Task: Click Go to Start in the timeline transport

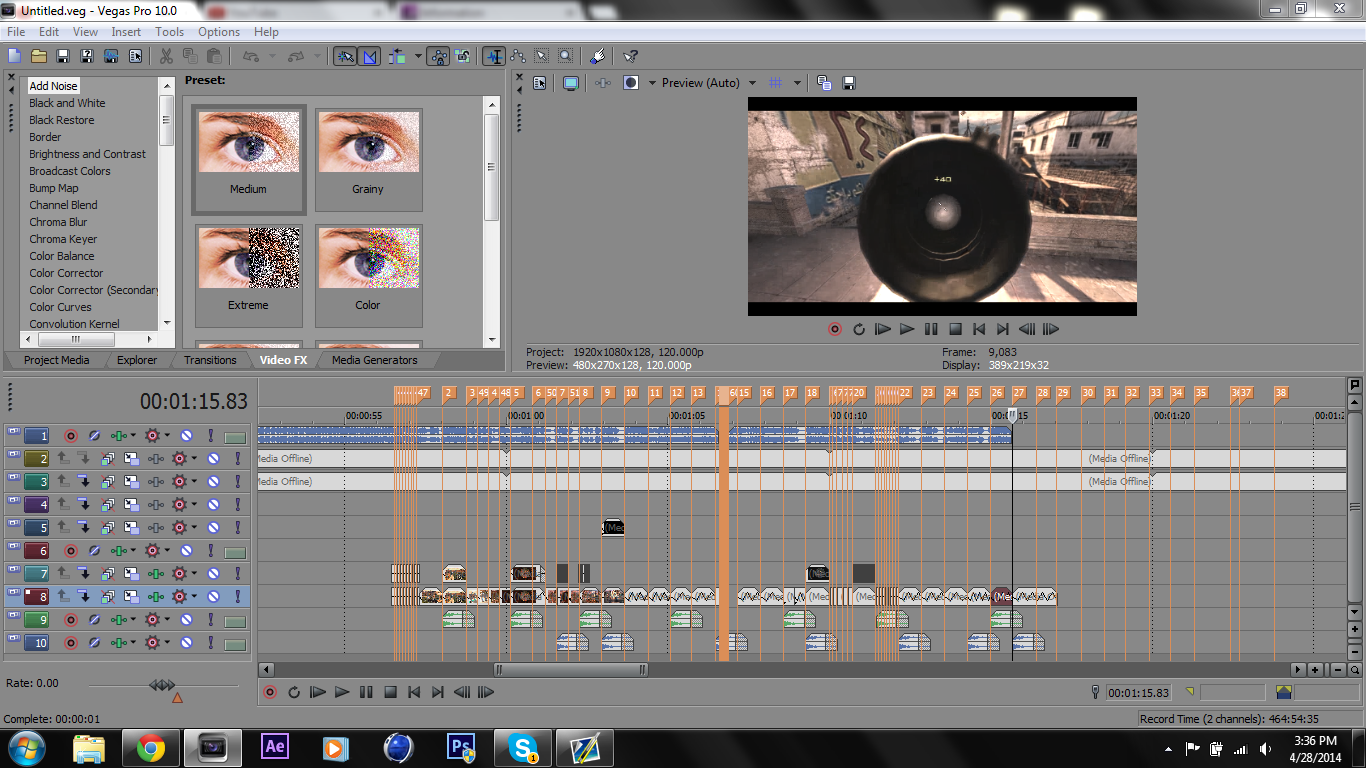Action: click(414, 692)
